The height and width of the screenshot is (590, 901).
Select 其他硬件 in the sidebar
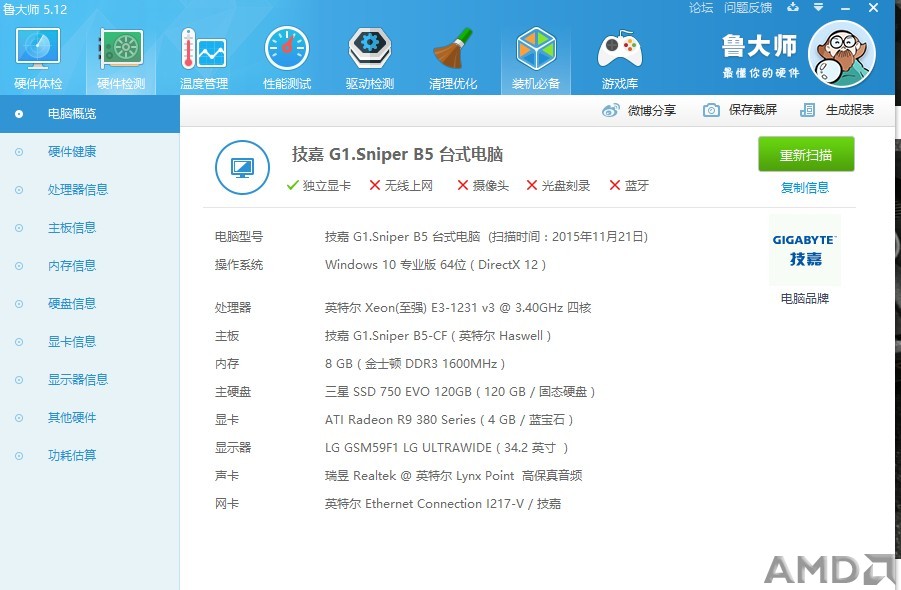click(90, 417)
